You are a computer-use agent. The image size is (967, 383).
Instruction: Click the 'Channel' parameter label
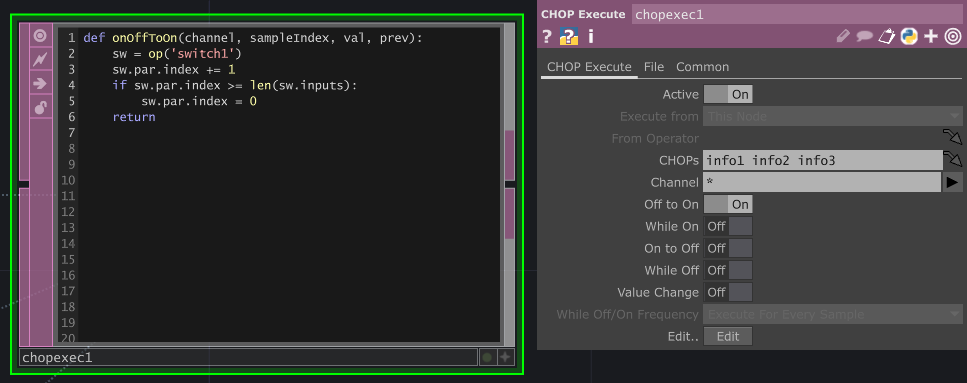coord(675,183)
